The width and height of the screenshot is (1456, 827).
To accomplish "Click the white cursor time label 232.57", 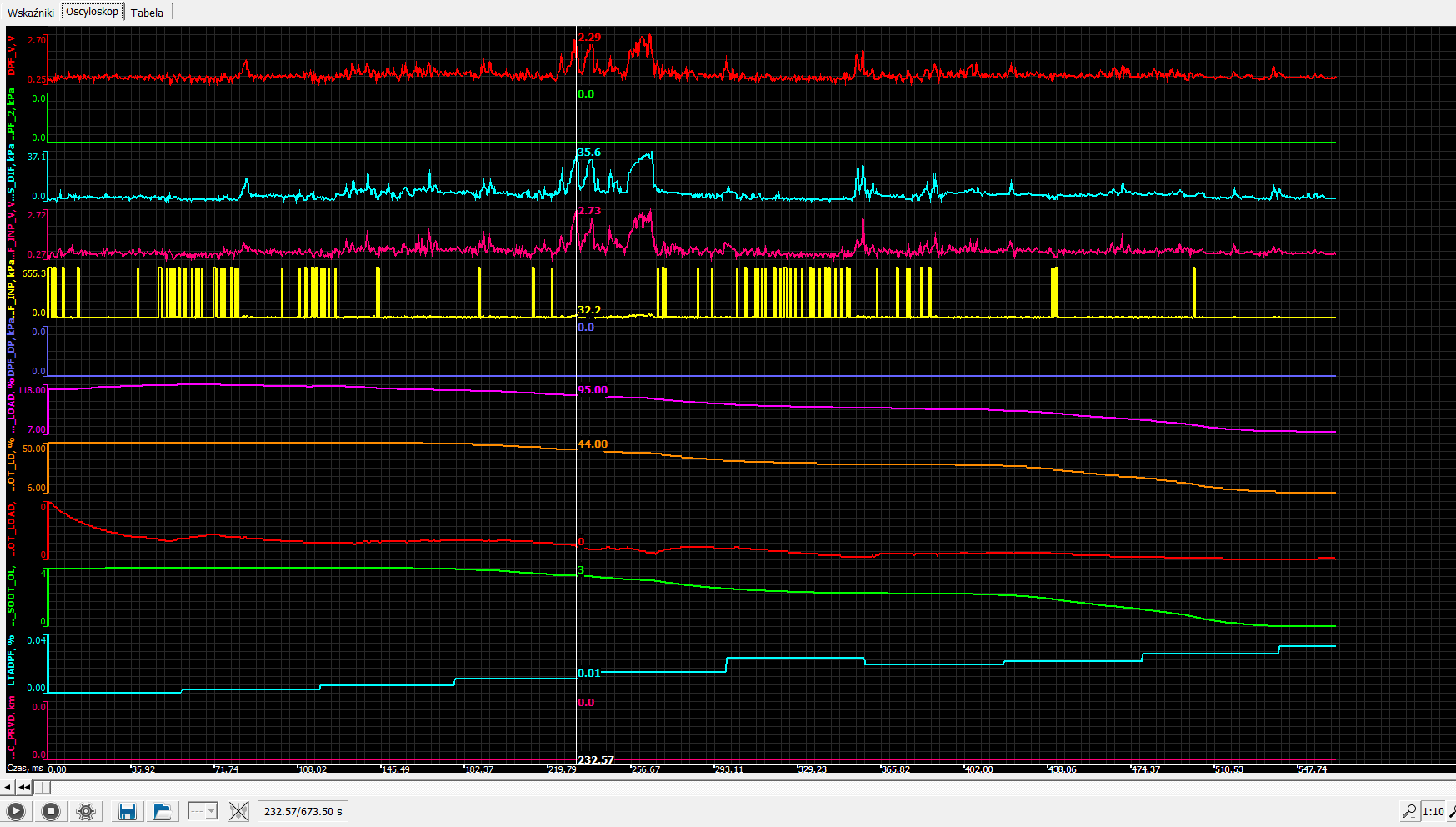I will pos(596,759).
